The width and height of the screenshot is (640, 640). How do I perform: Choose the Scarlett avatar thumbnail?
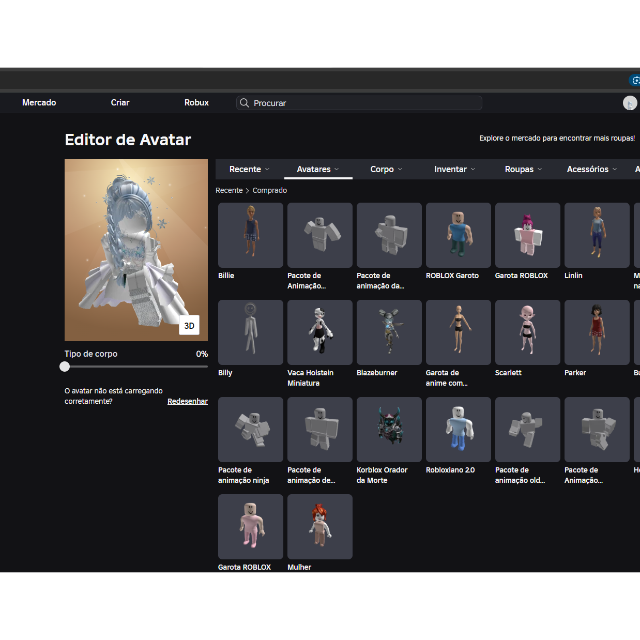point(528,332)
